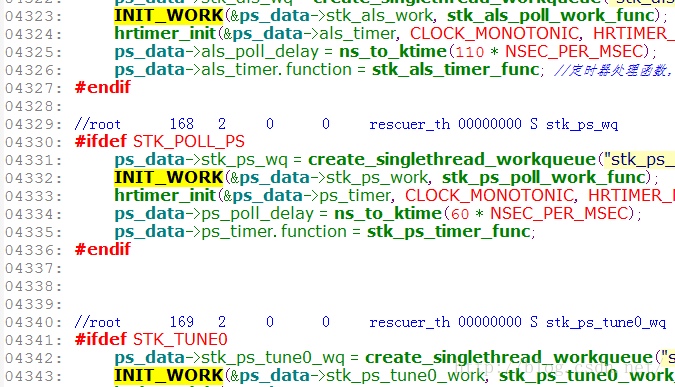
Task: Click INIT_WORK on the stk_ps_work line
Action: point(169,178)
